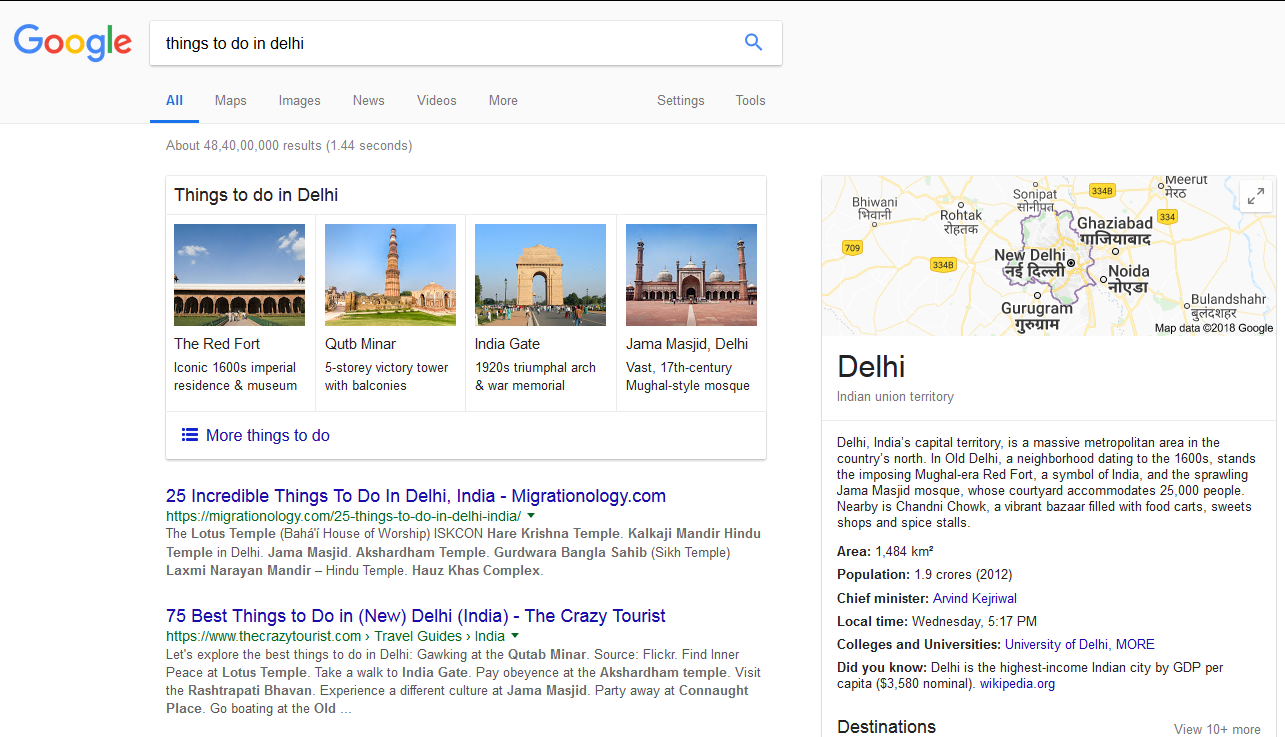Click the Indian union territory subtitle
This screenshot has width=1285, height=737.
coord(895,397)
